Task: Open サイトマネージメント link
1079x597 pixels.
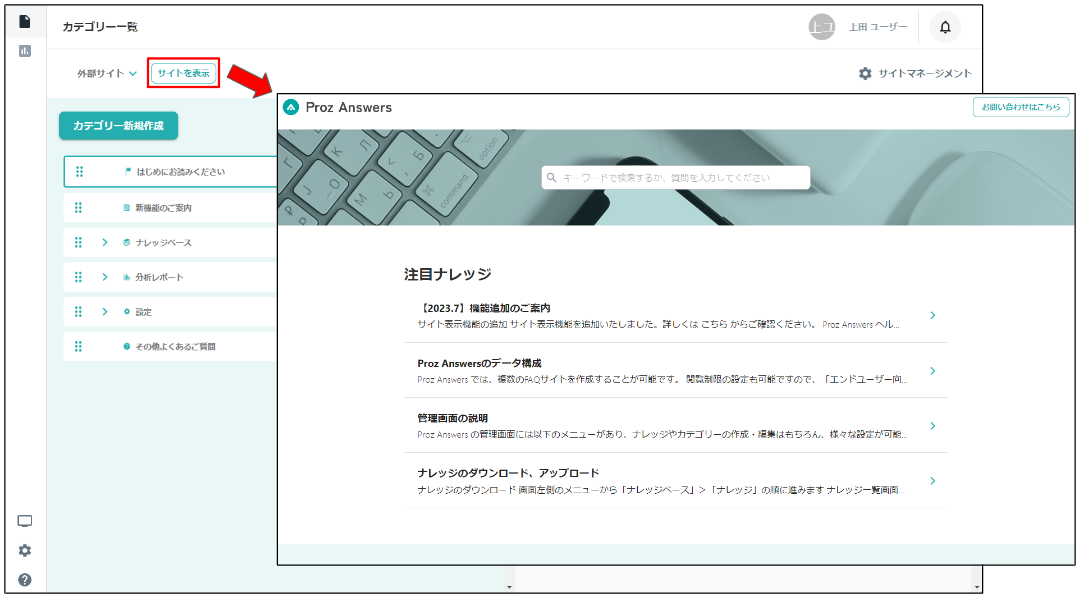Action: [925, 74]
